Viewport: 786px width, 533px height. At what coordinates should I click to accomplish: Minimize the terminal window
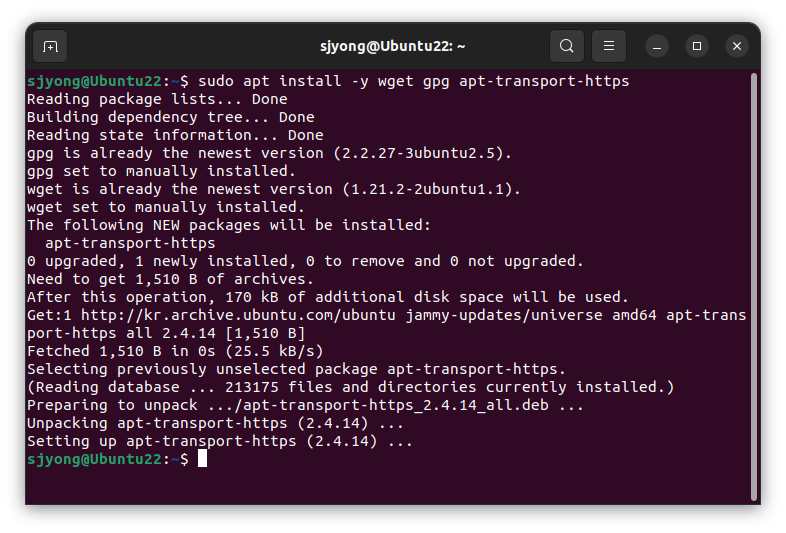(x=657, y=47)
